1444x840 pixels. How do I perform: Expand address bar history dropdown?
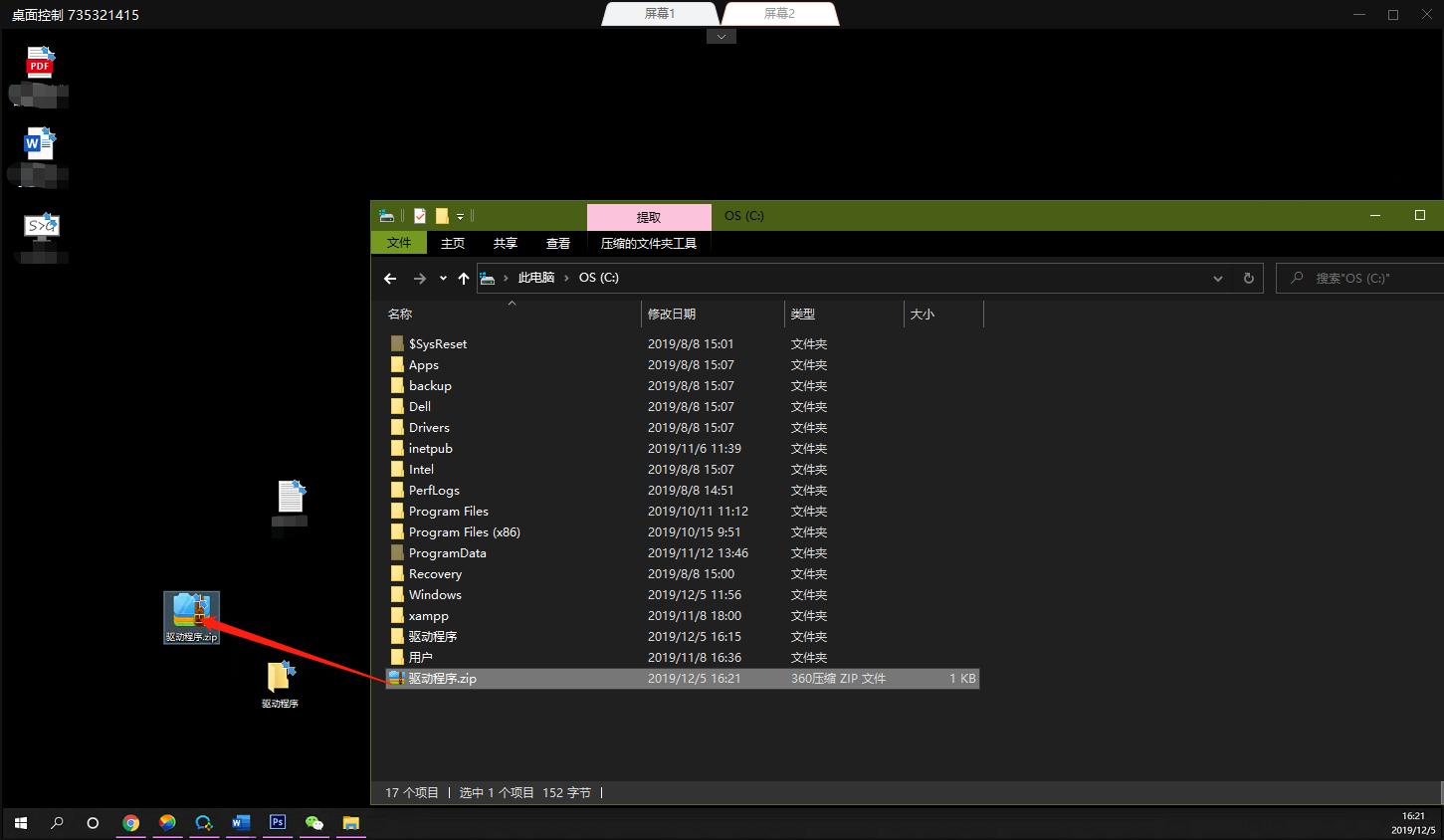tap(1218, 279)
